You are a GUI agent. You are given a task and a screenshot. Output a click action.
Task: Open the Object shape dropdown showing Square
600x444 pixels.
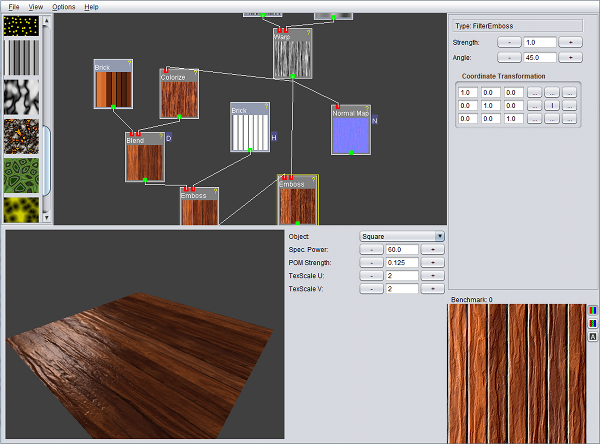[402, 236]
